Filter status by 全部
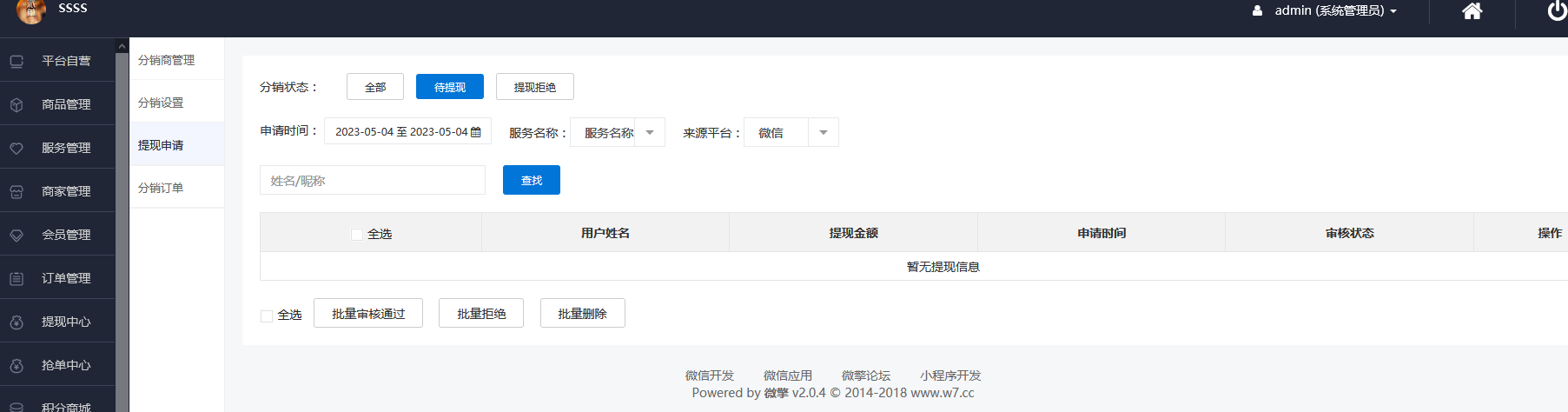The width and height of the screenshot is (1568, 412). click(375, 87)
